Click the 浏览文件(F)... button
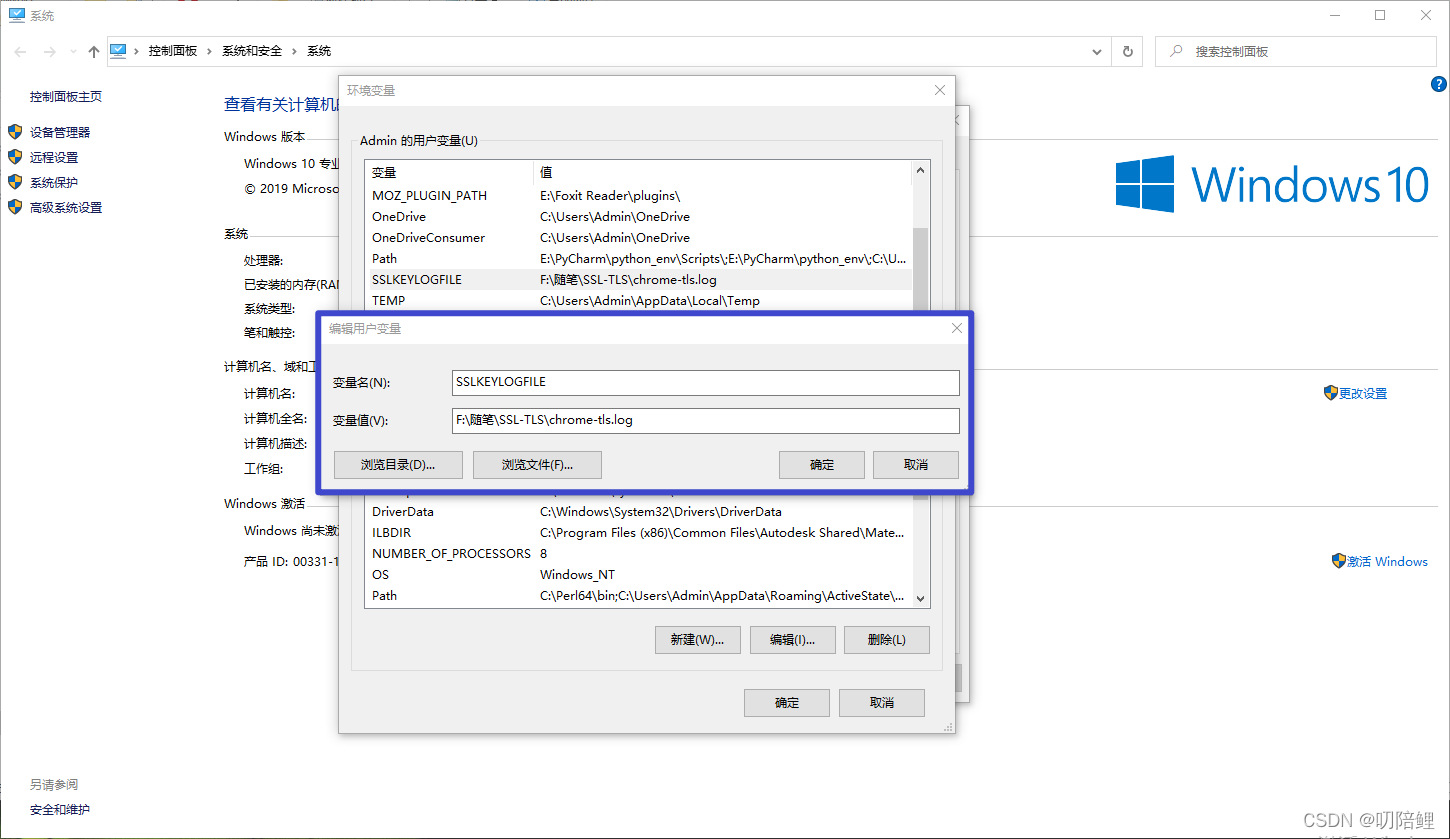The width and height of the screenshot is (1450, 839). (537, 465)
